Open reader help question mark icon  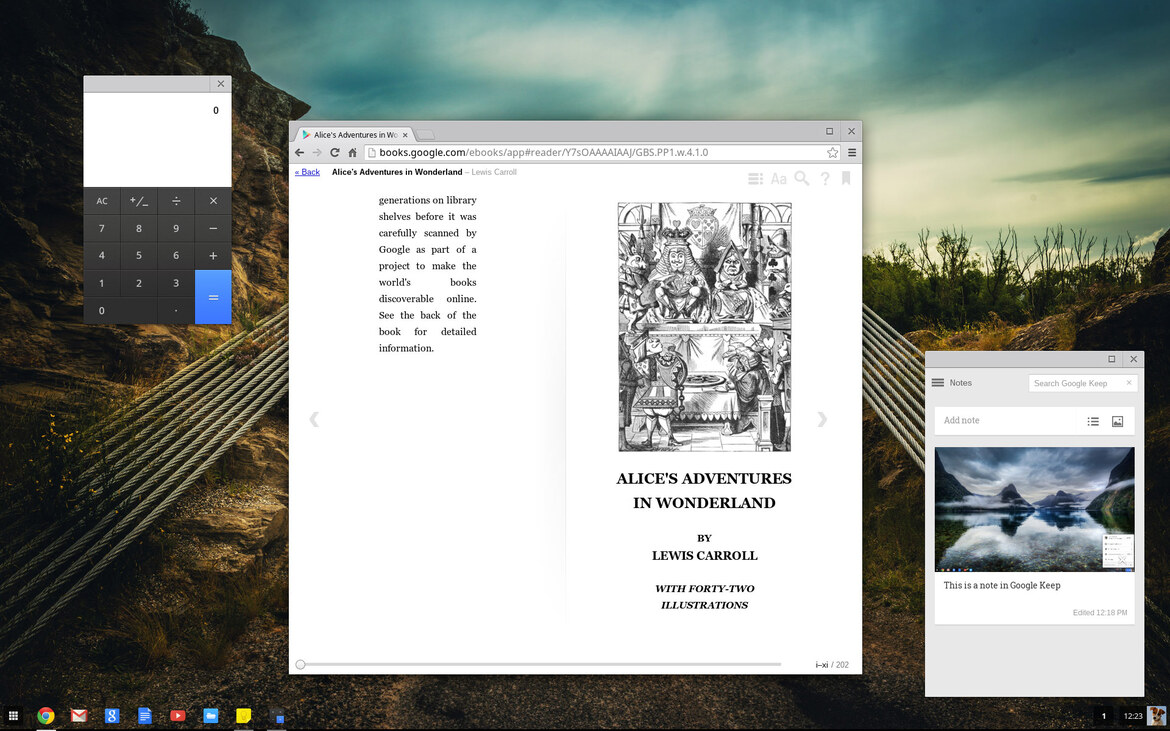(825, 178)
